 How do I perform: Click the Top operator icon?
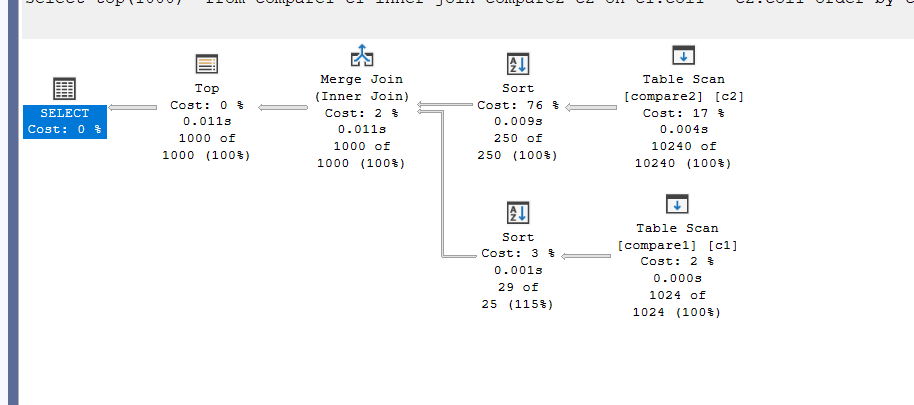pyautogui.click(x=206, y=64)
